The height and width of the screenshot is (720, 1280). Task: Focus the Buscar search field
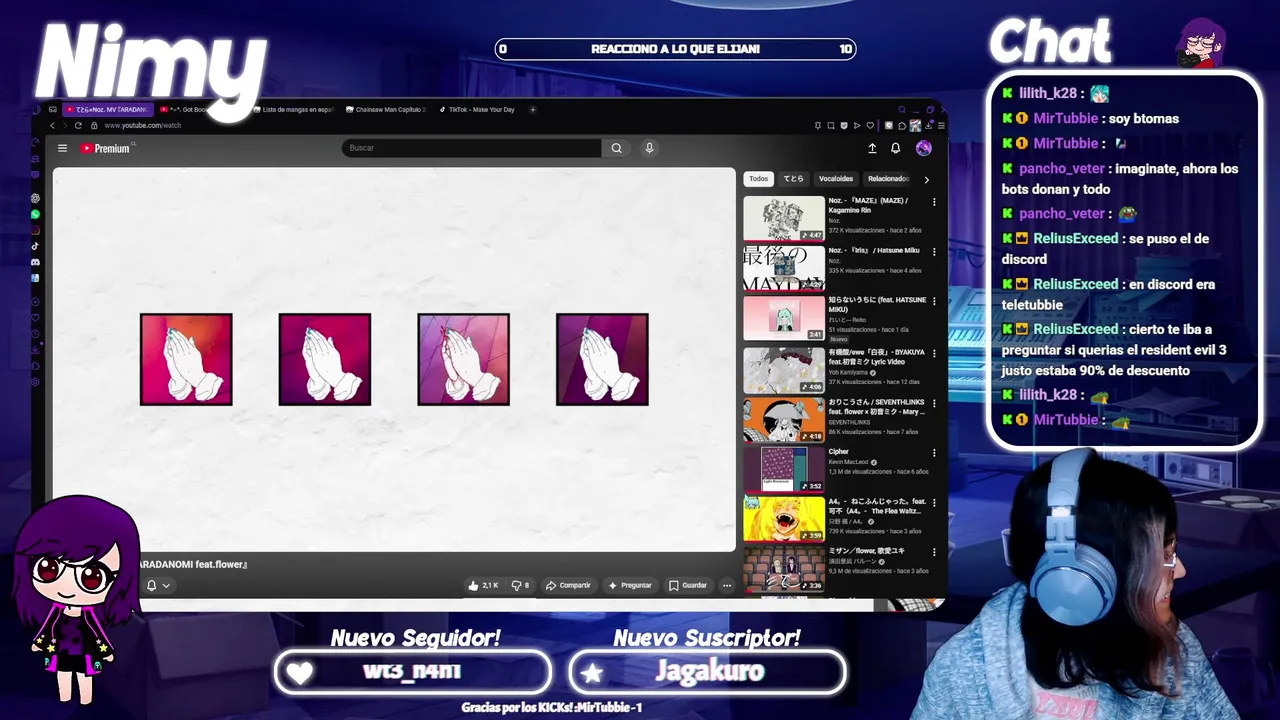(471, 148)
